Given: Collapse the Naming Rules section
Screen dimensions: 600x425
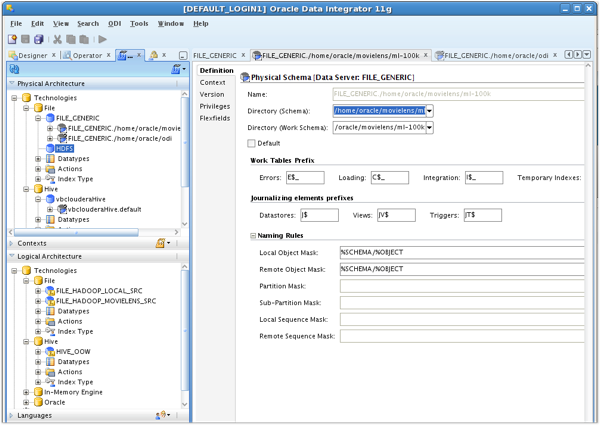Looking at the screenshot, I should tap(253, 236).
